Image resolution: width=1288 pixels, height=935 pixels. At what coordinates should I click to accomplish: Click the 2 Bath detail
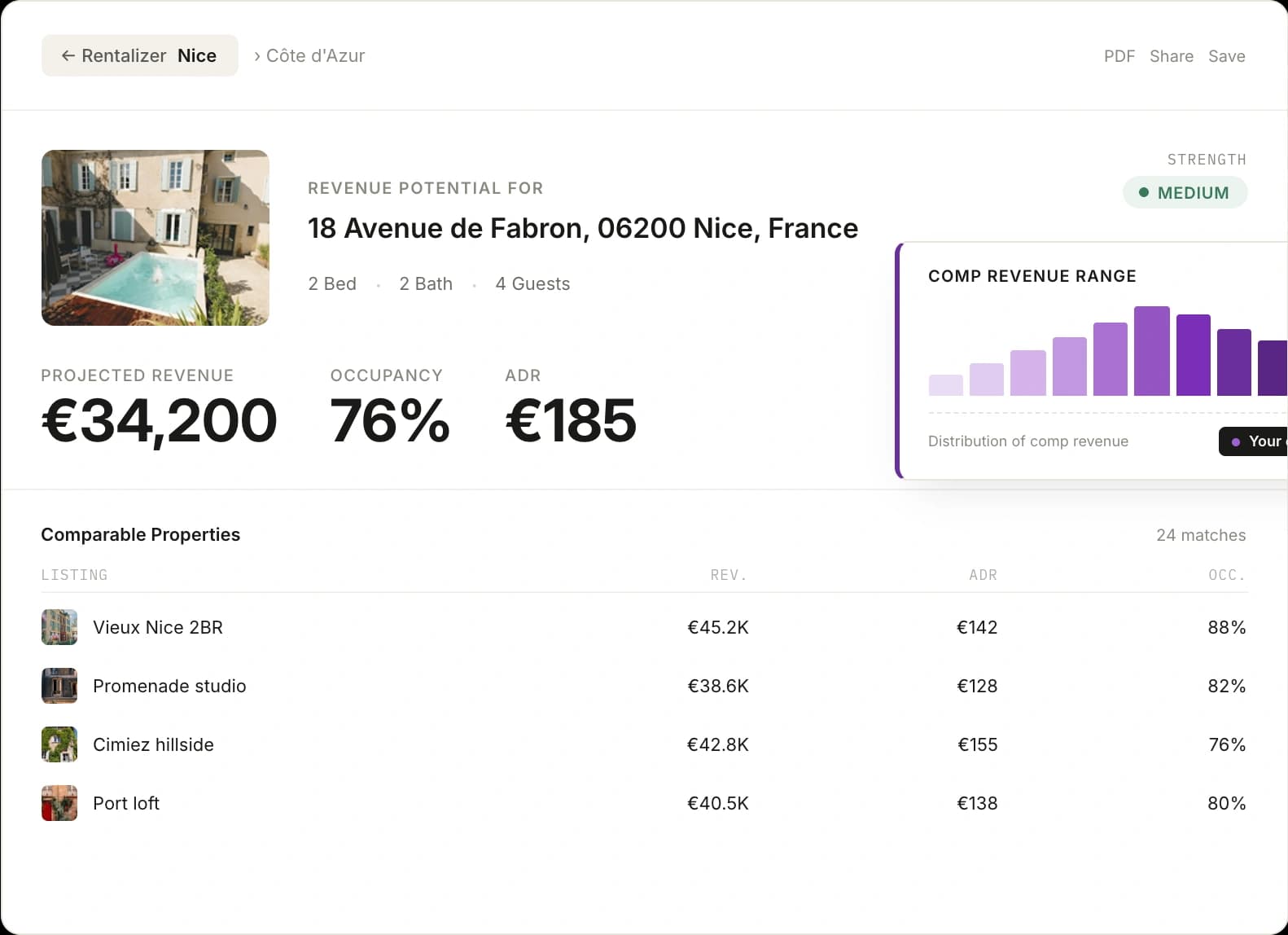point(426,283)
